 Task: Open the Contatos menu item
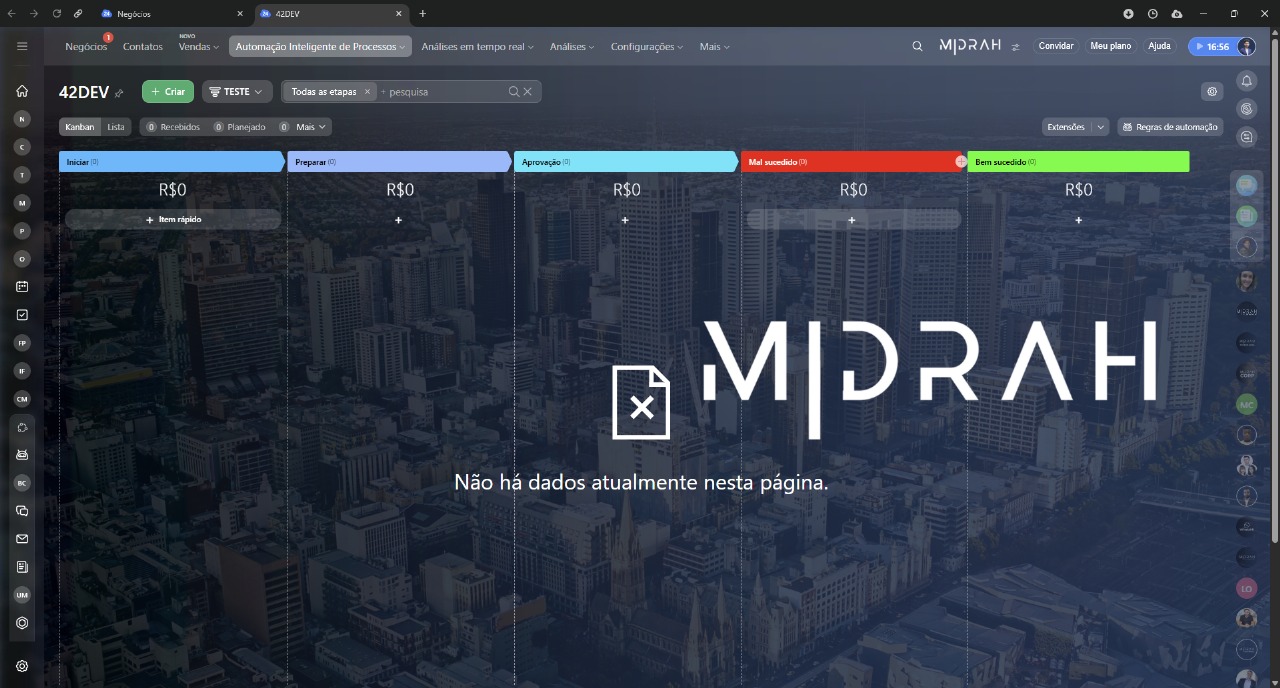coord(143,46)
